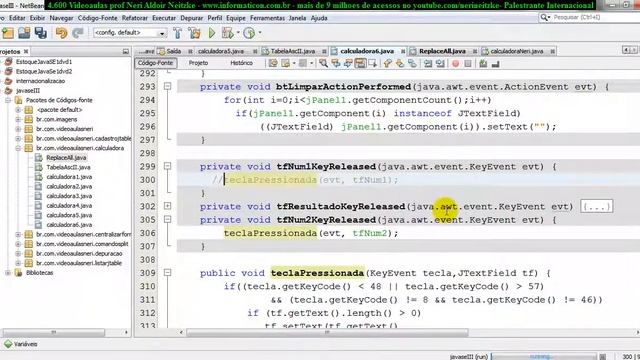The width and height of the screenshot is (640, 360).
Task: Click the red Start Macro Recording icon
Action: point(456,63)
